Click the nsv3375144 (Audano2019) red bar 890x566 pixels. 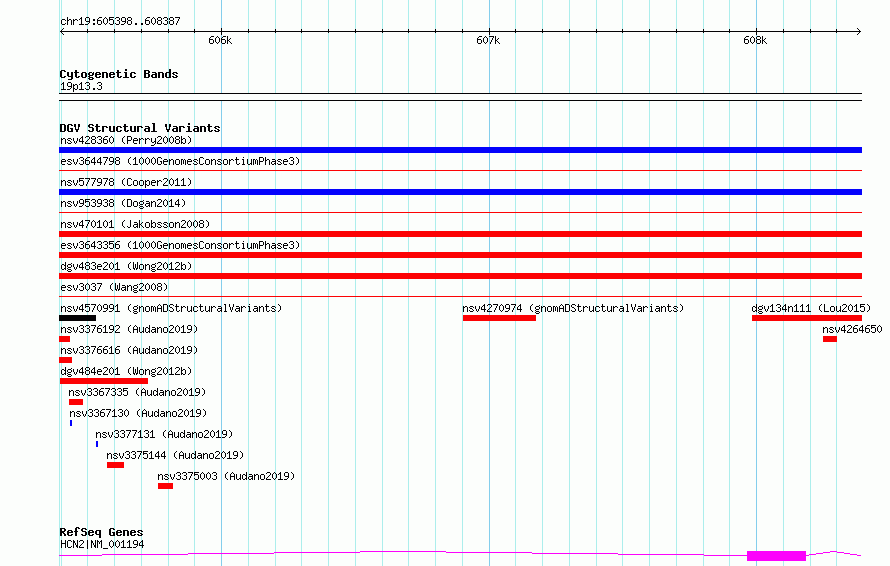(x=115, y=465)
